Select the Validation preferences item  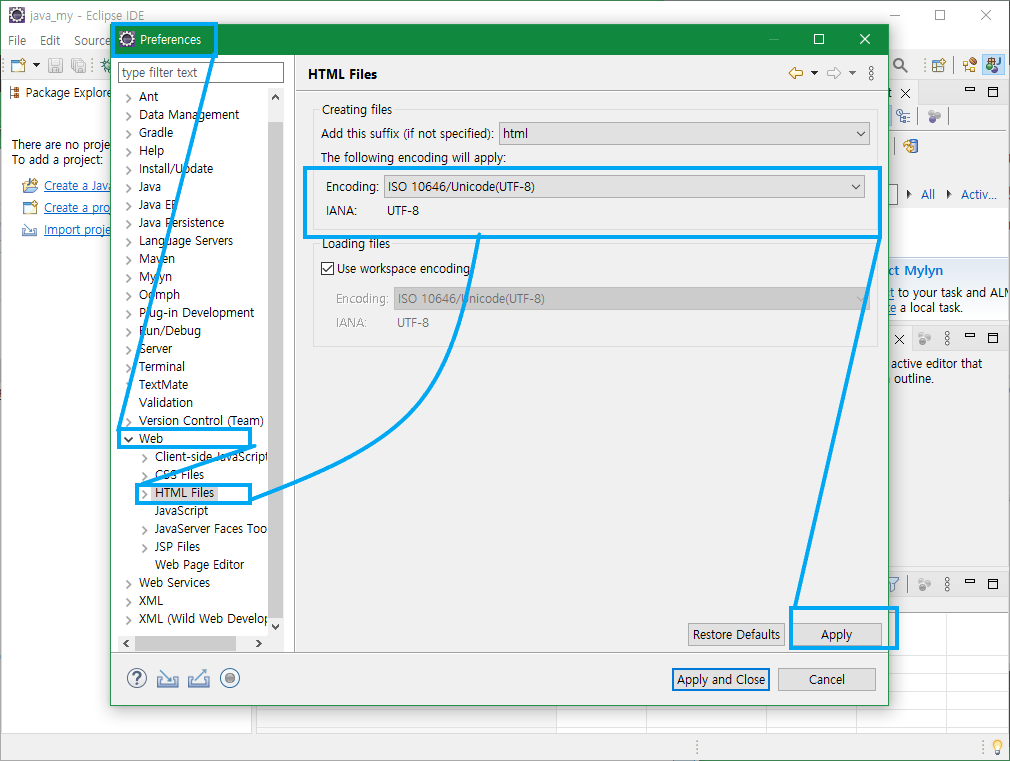pyautogui.click(x=166, y=403)
